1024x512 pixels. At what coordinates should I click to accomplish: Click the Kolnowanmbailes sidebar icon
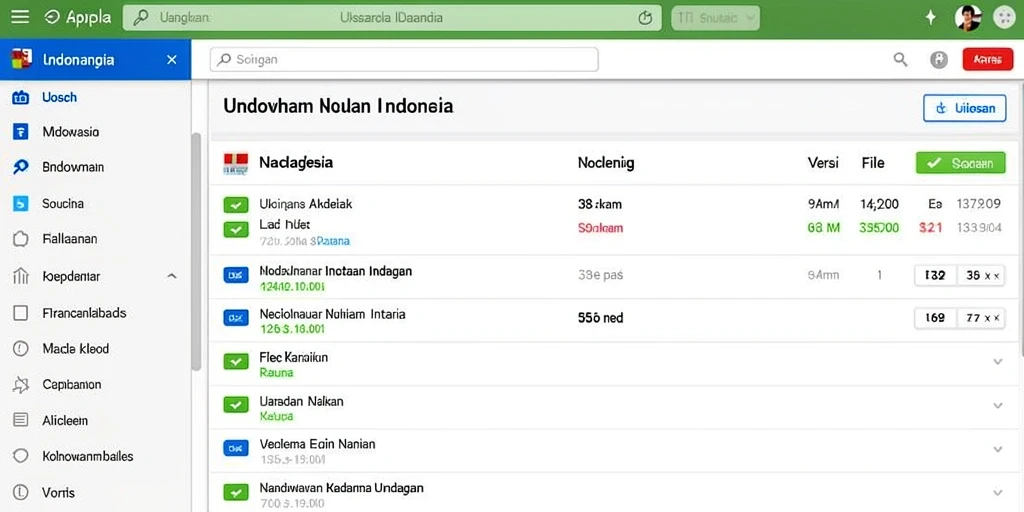click(x=21, y=456)
